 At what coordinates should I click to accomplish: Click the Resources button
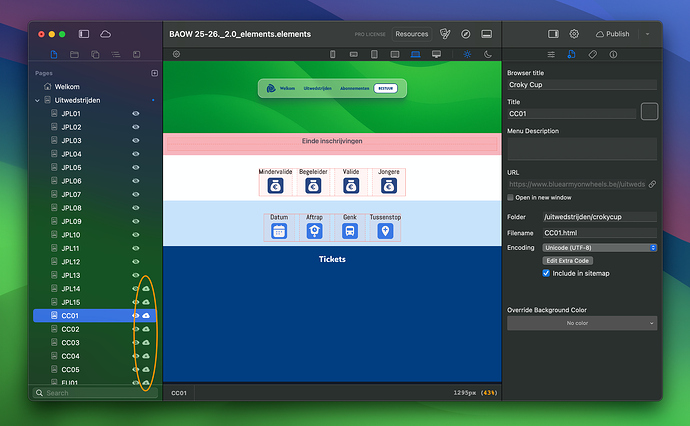click(411, 34)
